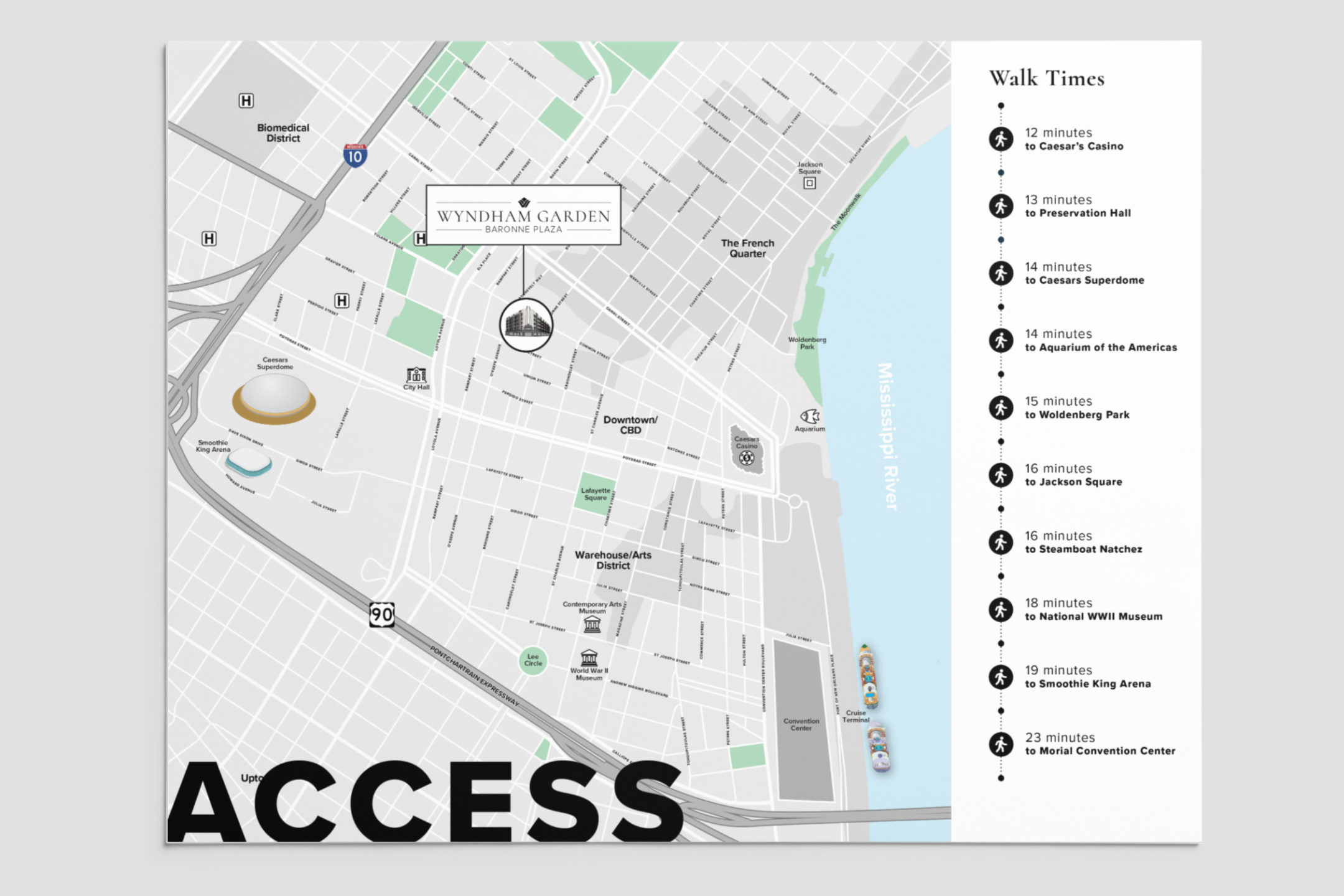Image resolution: width=1344 pixels, height=896 pixels.
Task: Click the walking icon for Morial Convention Center
Action: [1001, 744]
